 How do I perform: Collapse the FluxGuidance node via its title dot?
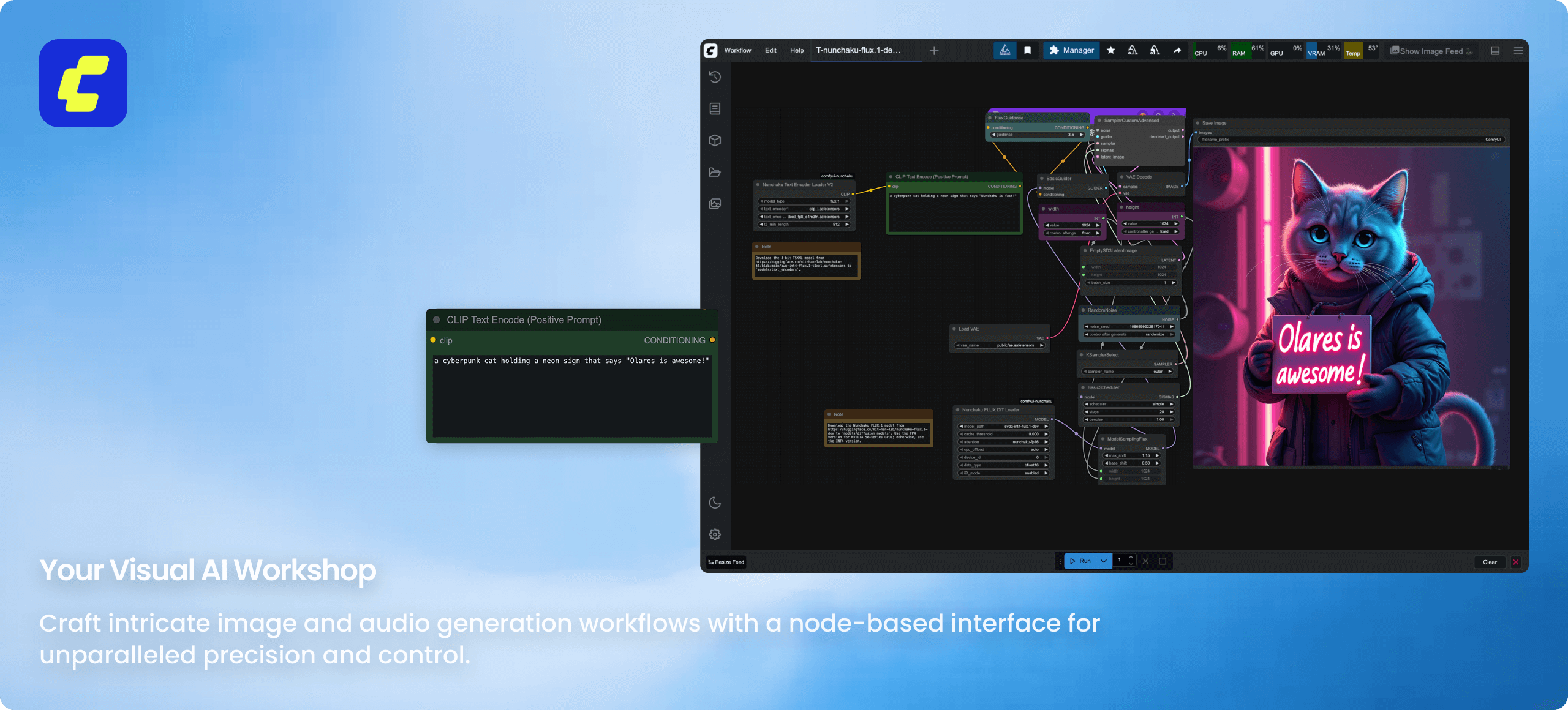coord(990,118)
